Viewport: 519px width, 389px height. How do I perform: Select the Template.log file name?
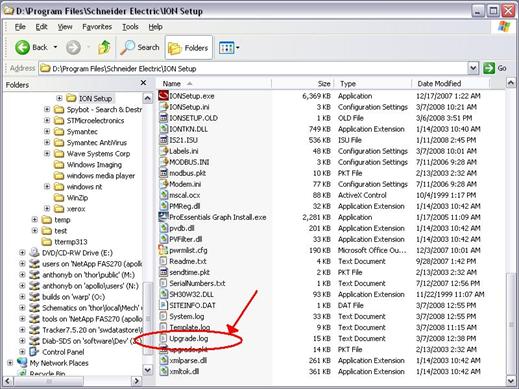pos(190,327)
